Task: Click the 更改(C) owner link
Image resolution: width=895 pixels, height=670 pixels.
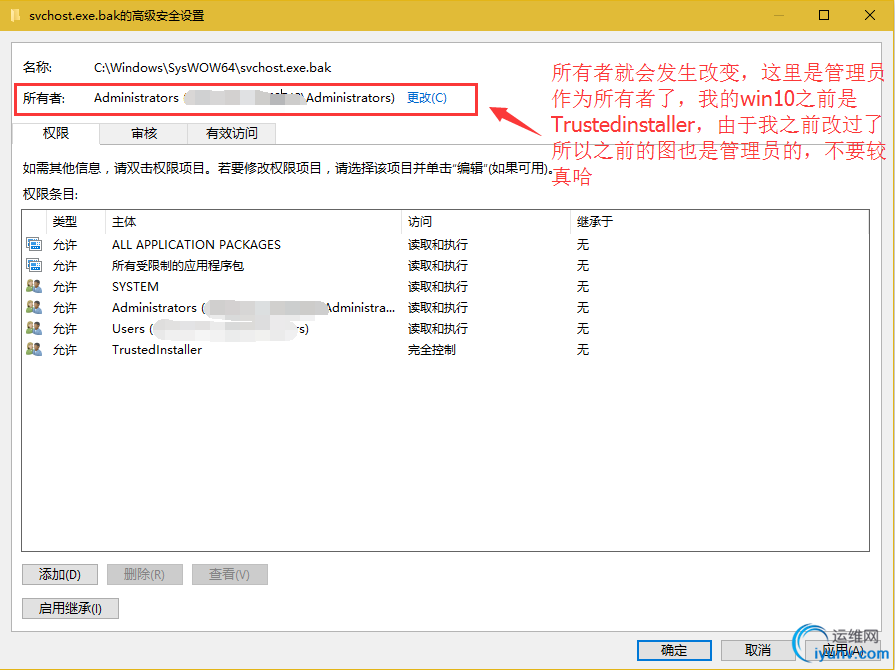Action: point(426,98)
